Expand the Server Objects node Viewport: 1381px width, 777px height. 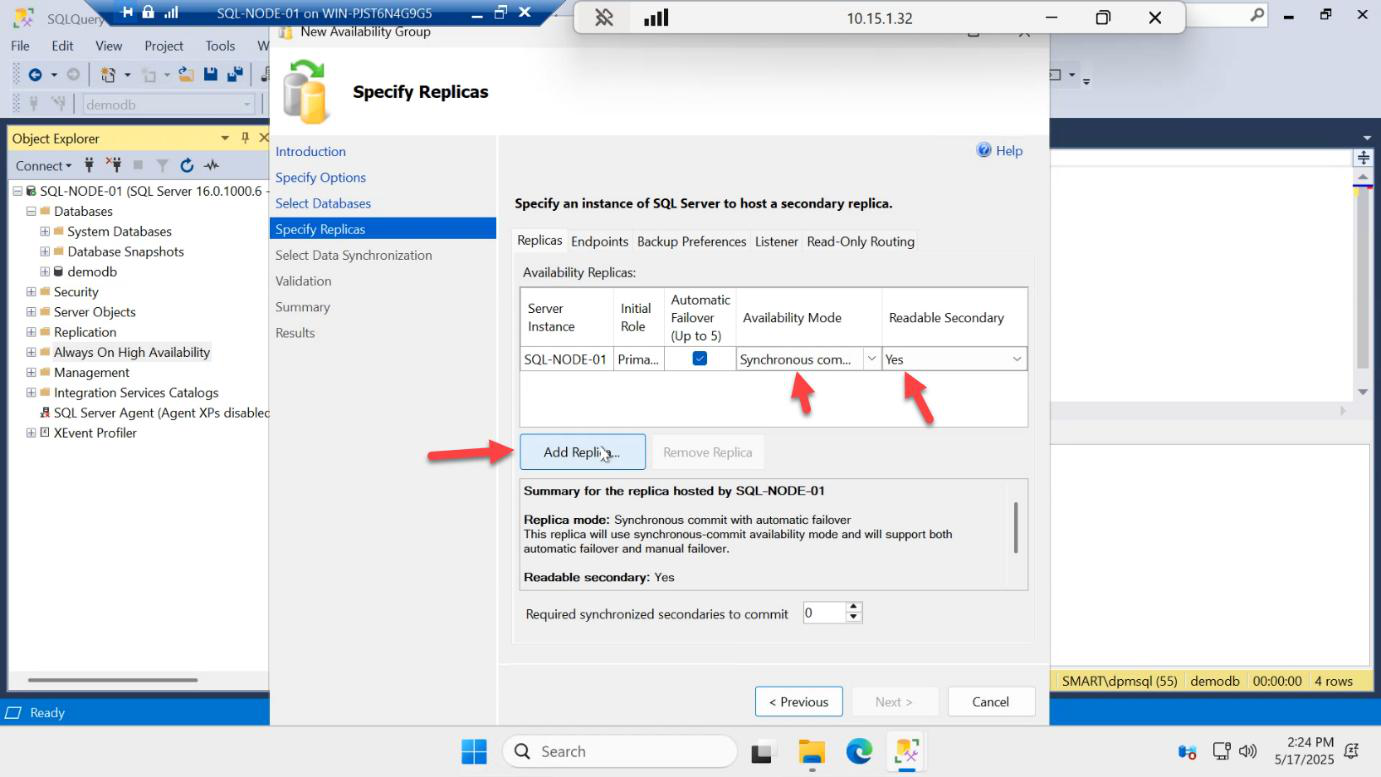(x=31, y=312)
